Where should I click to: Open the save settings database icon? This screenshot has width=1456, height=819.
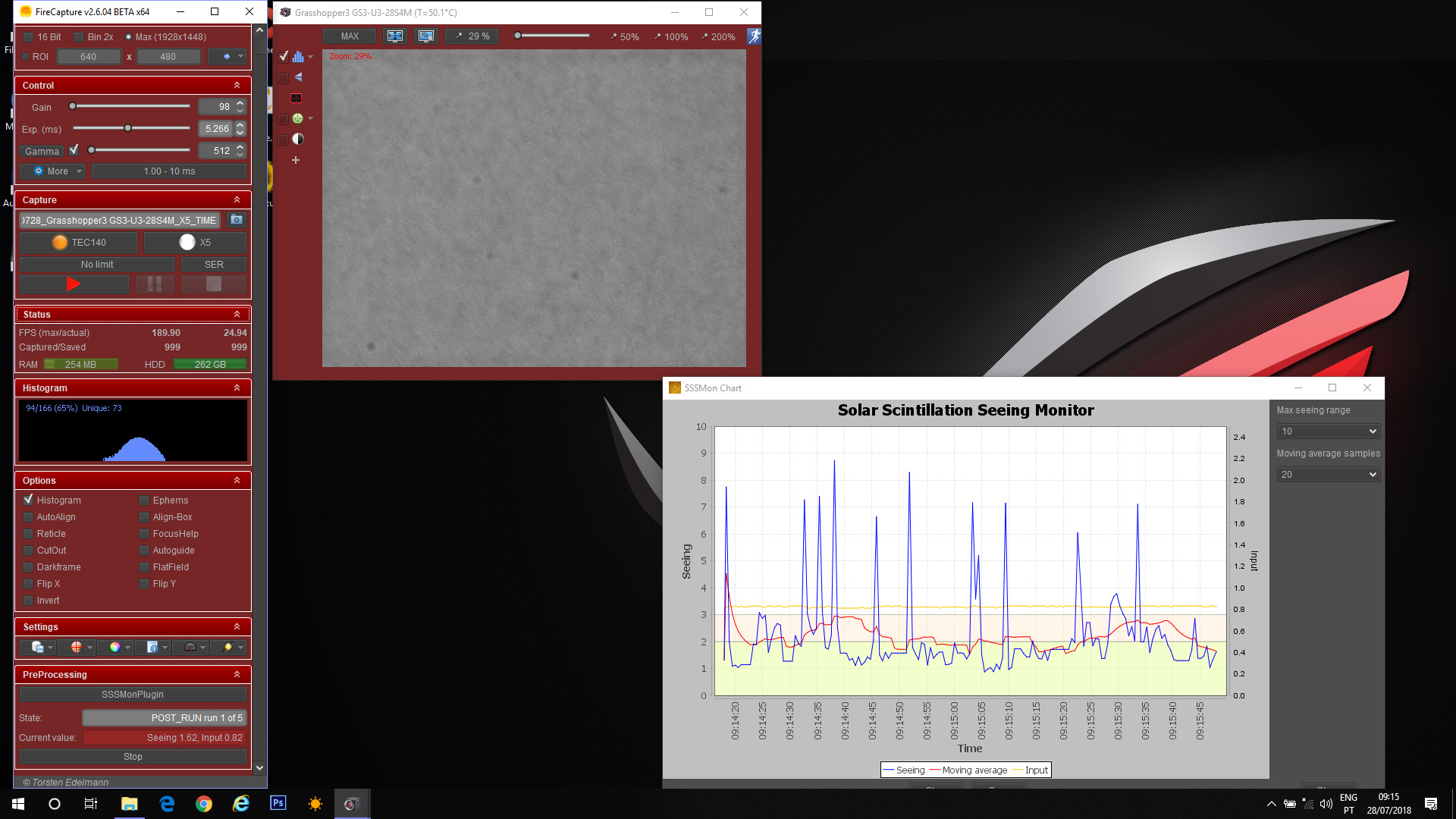pos(37,648)
